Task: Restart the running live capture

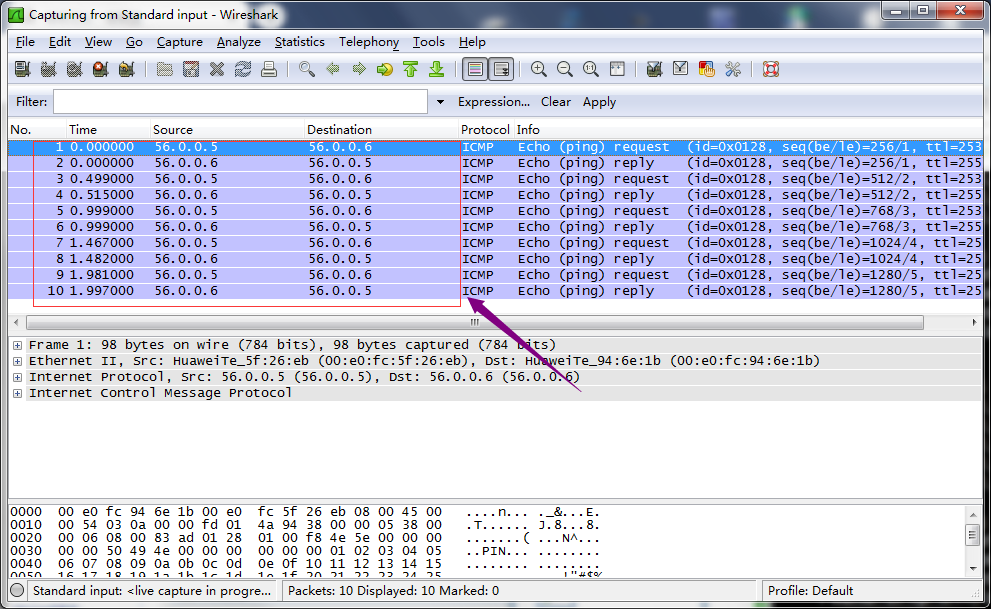Action: click(126, 69)
